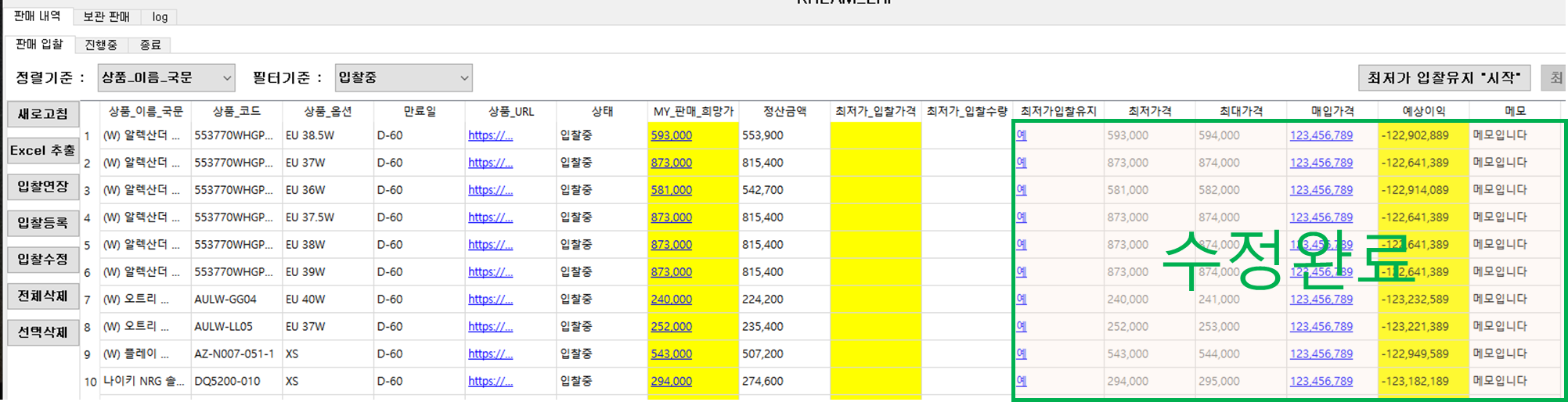
Task: Click the 입찰연장 button
Action: (43, 187)
